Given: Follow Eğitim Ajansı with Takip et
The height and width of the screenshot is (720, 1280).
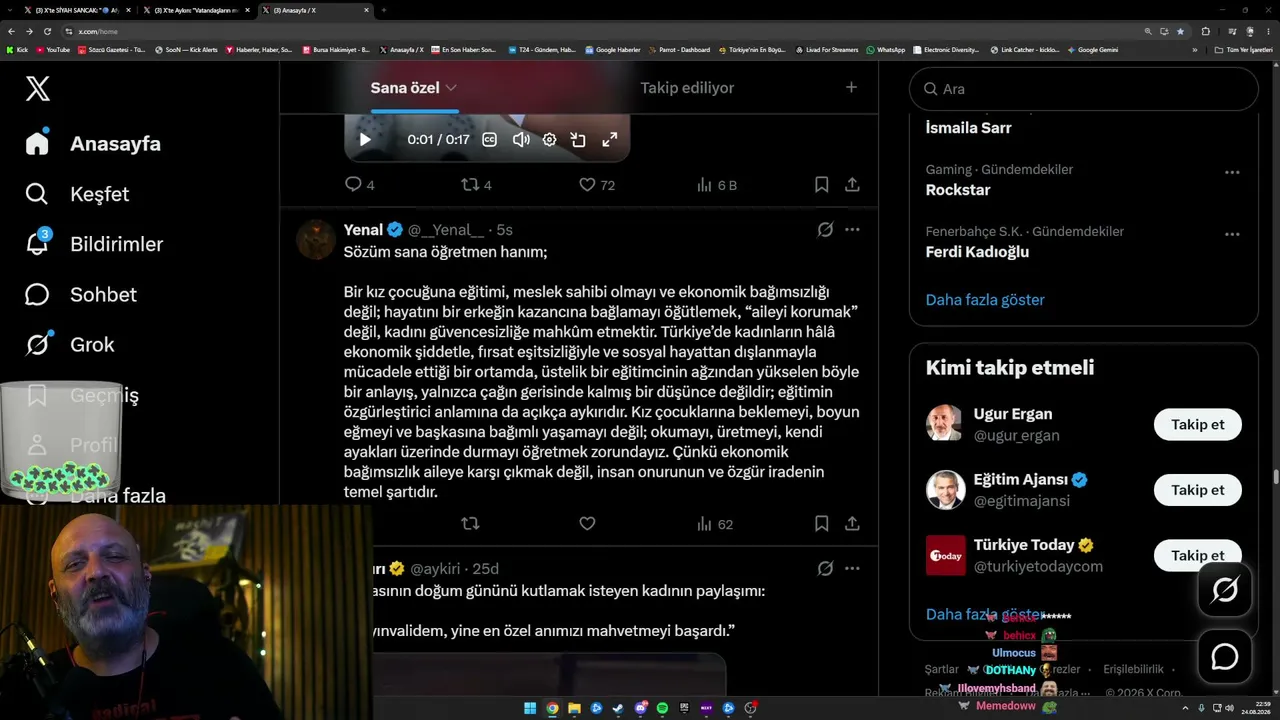Looking at the screenshot, I should tap(1198, 490).
